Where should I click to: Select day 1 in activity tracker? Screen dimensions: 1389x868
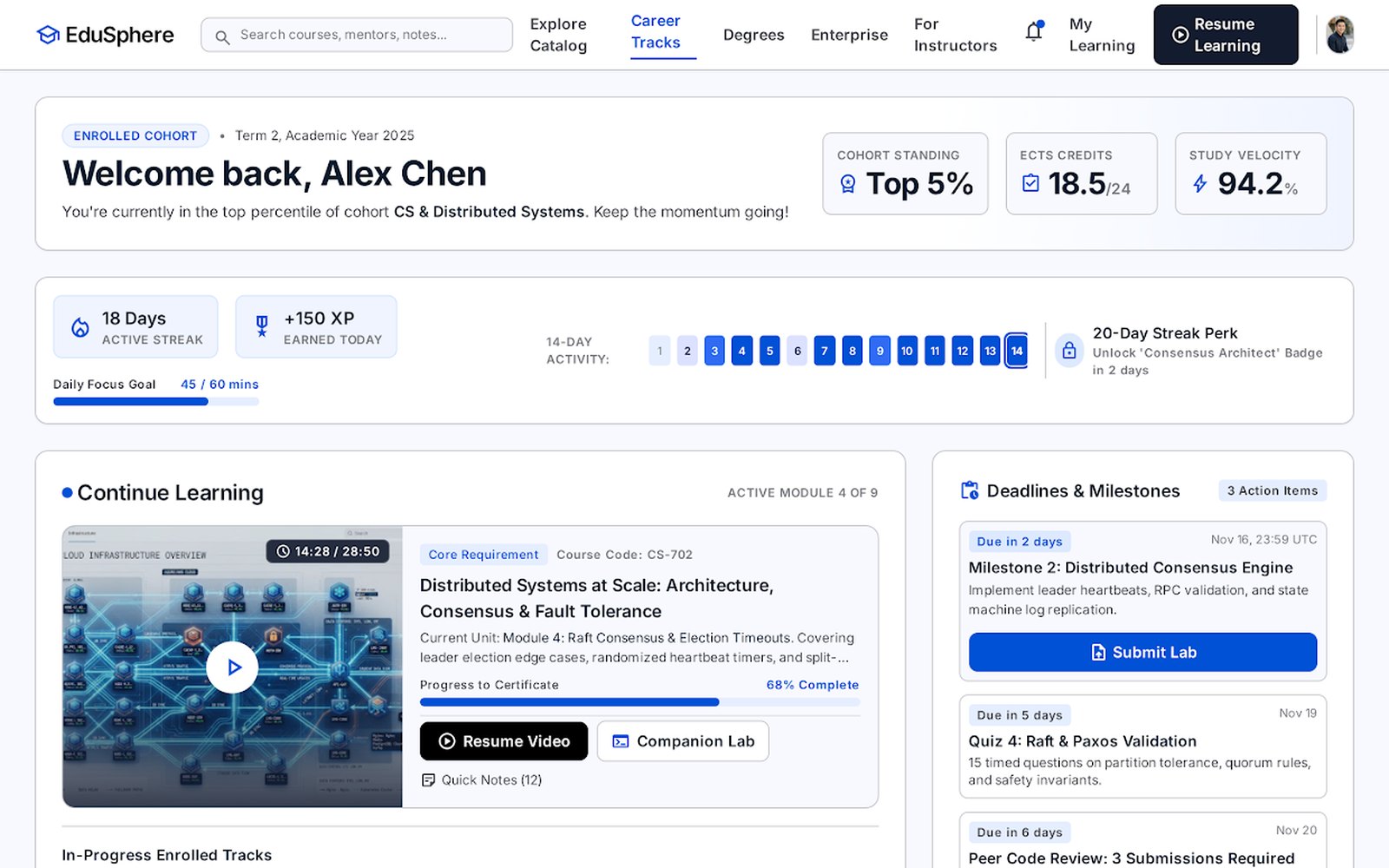click(660, 351)
